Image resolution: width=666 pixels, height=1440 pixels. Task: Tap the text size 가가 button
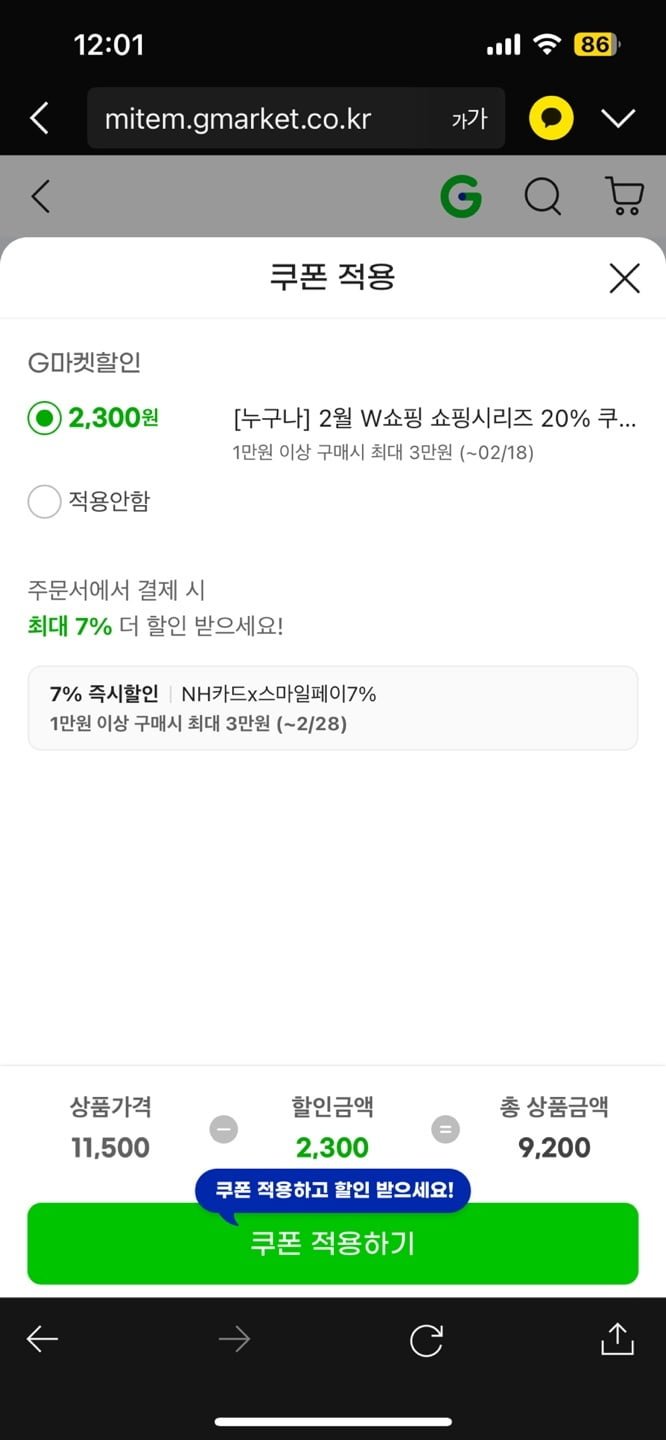coord(469,120)
